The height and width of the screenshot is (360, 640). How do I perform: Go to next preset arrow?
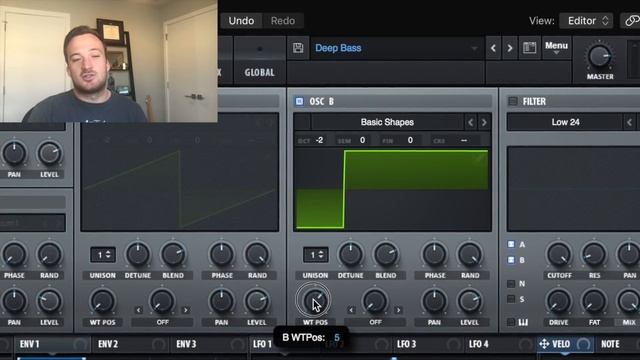510,49
